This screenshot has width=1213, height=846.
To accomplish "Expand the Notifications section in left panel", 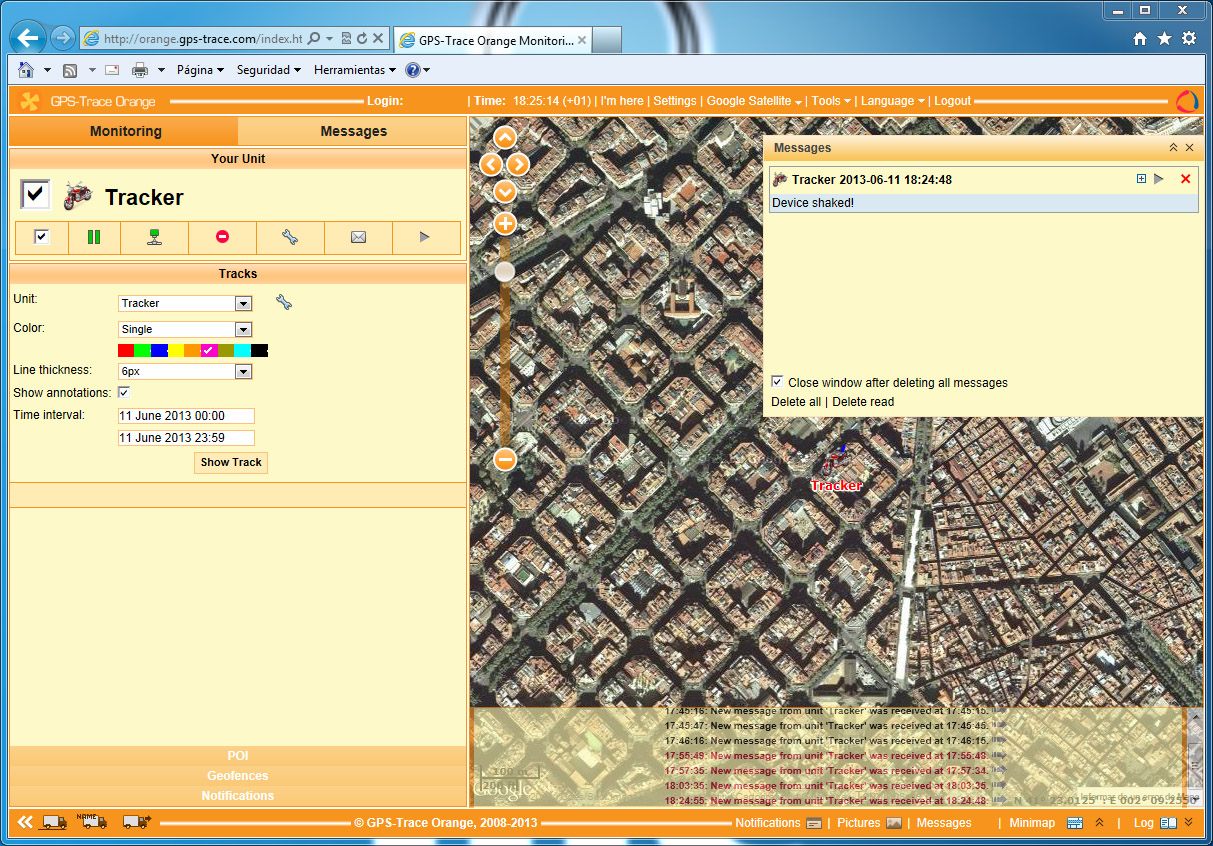I will [238, 796].
